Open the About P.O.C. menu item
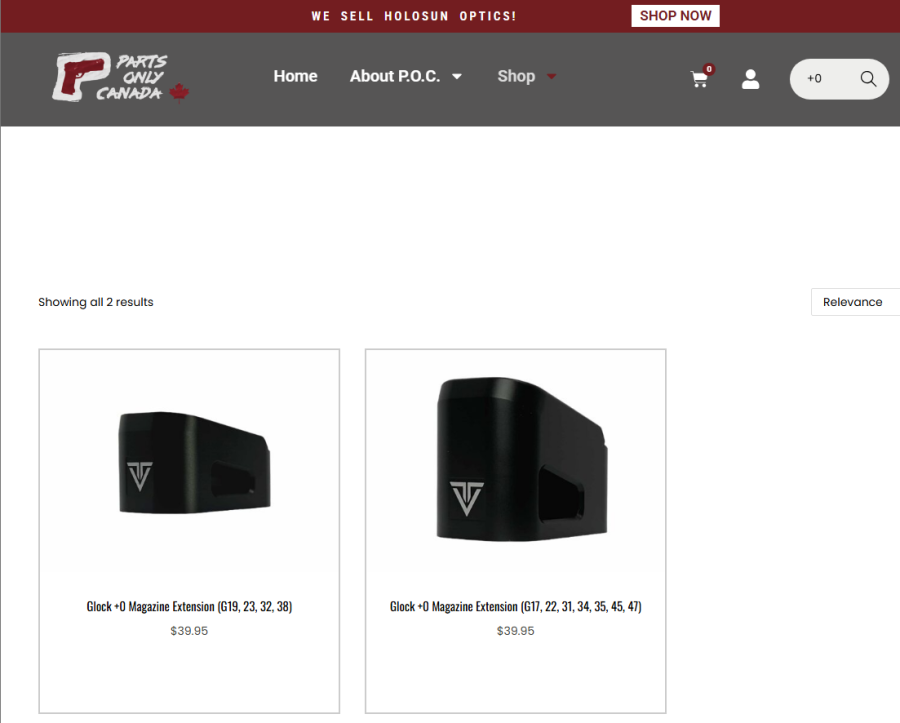The height and width of the screenshot is (723, 900). 395,76
